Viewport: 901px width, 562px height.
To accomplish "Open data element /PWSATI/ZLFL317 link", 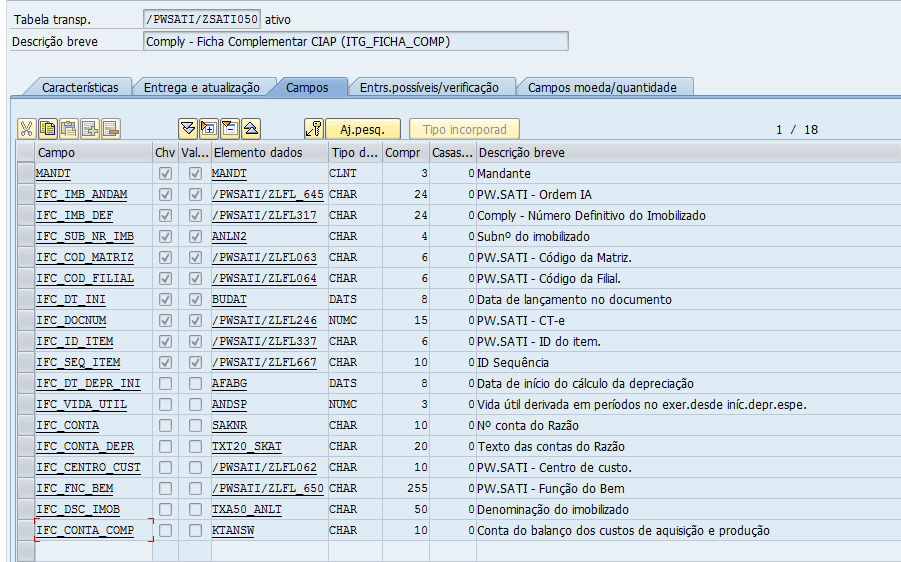I will [x=264, y=216].
